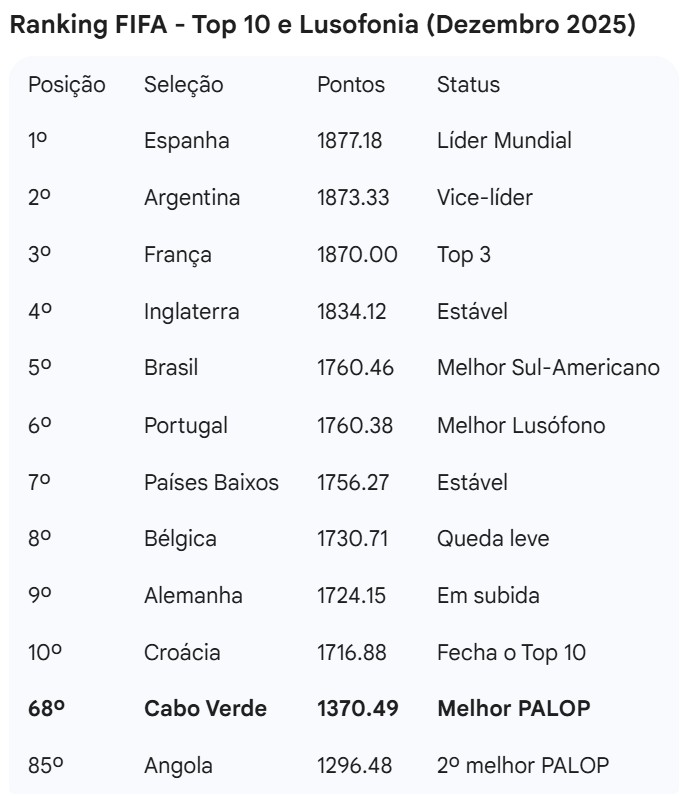Screen dimensions: 684x796
Task: Select the Países Baixos team cell
Action: click(x=211, y=482)
